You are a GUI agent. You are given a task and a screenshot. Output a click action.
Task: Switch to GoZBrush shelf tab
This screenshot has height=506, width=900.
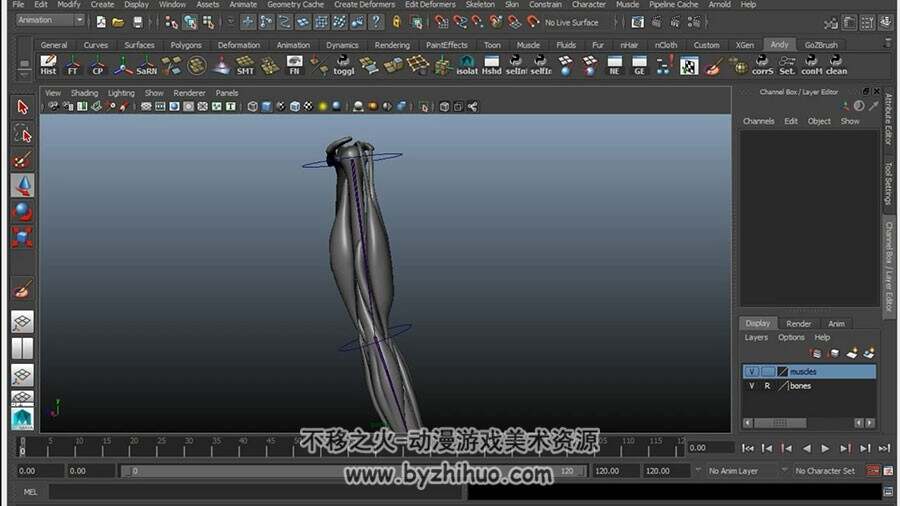[821, 45]
